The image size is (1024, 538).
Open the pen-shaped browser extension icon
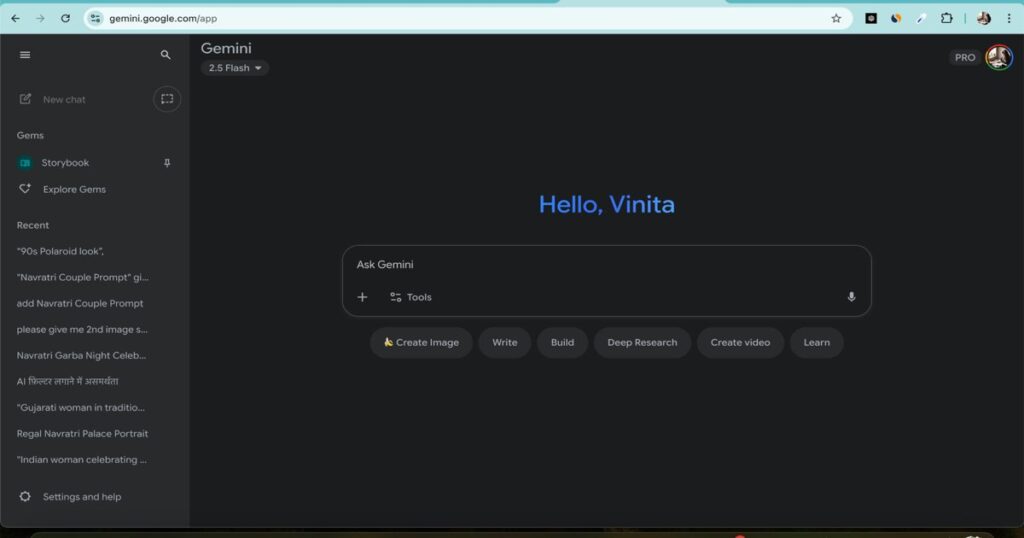(x=921, y=18)
